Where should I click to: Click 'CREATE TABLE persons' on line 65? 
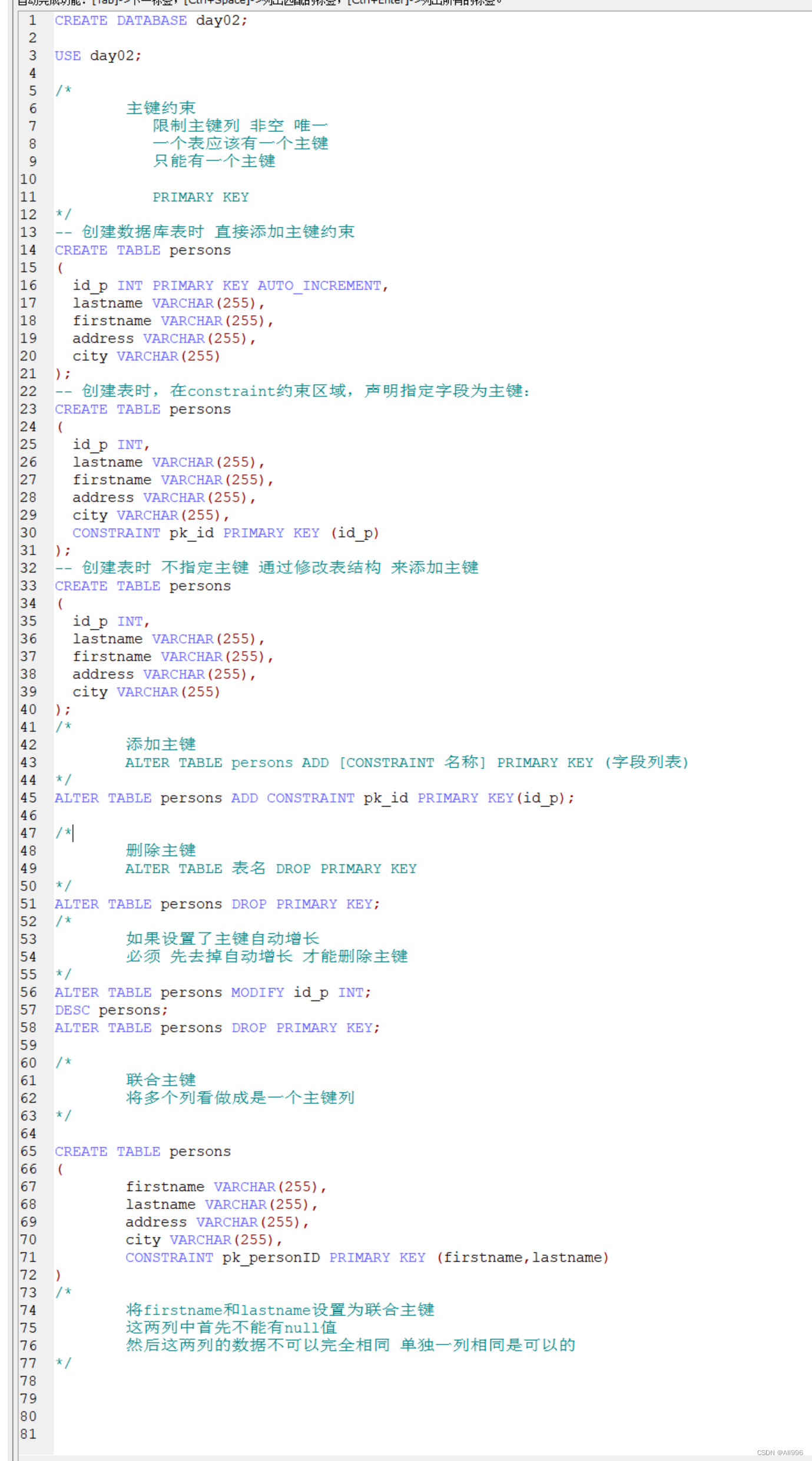pos(143,1152)
